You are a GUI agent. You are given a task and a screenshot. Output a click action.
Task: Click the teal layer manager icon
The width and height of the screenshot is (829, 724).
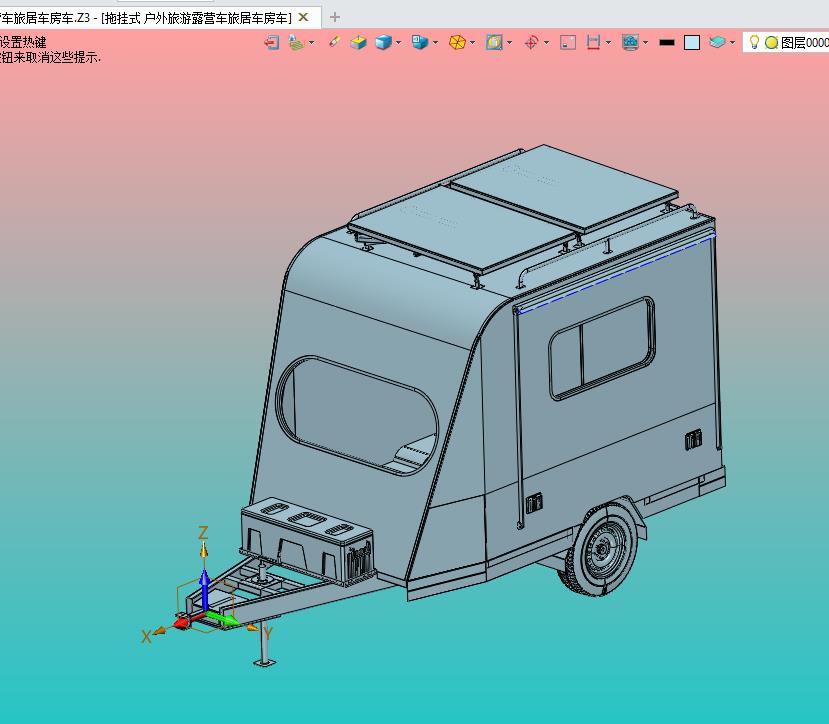click(717, 43)
